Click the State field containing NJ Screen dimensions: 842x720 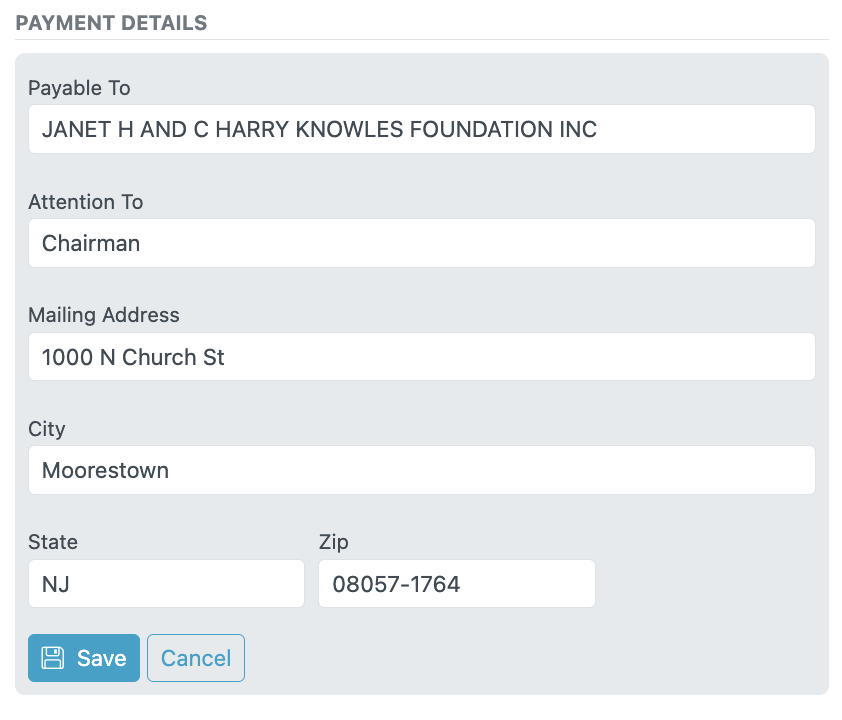[166, 584]
